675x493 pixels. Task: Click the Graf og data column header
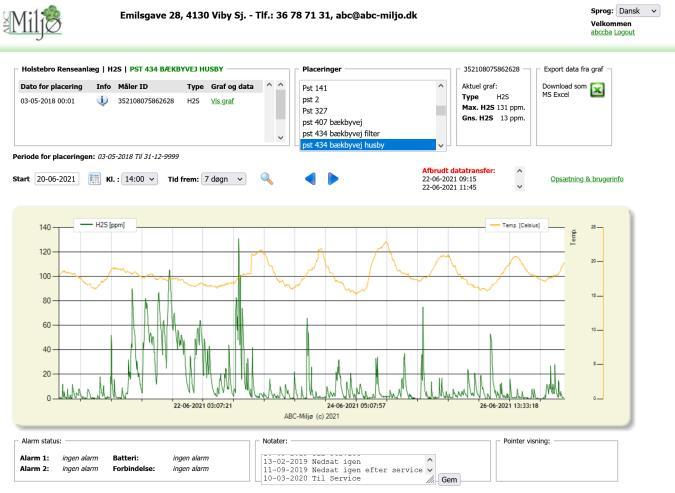(x=232, y=87)
